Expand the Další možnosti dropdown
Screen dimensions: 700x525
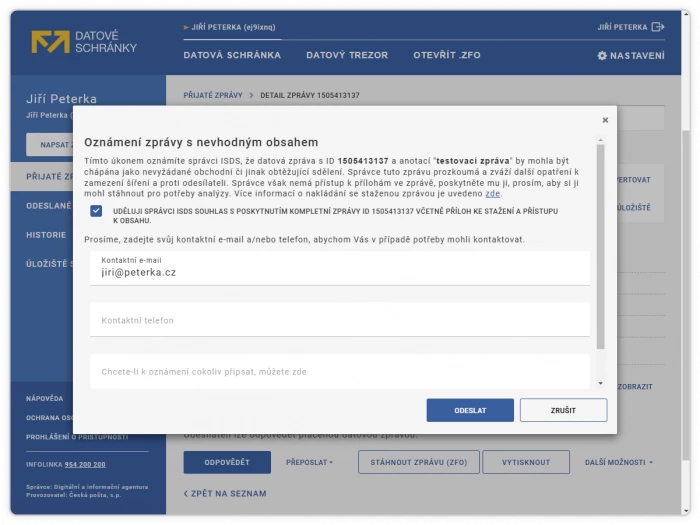click(619, 462)
